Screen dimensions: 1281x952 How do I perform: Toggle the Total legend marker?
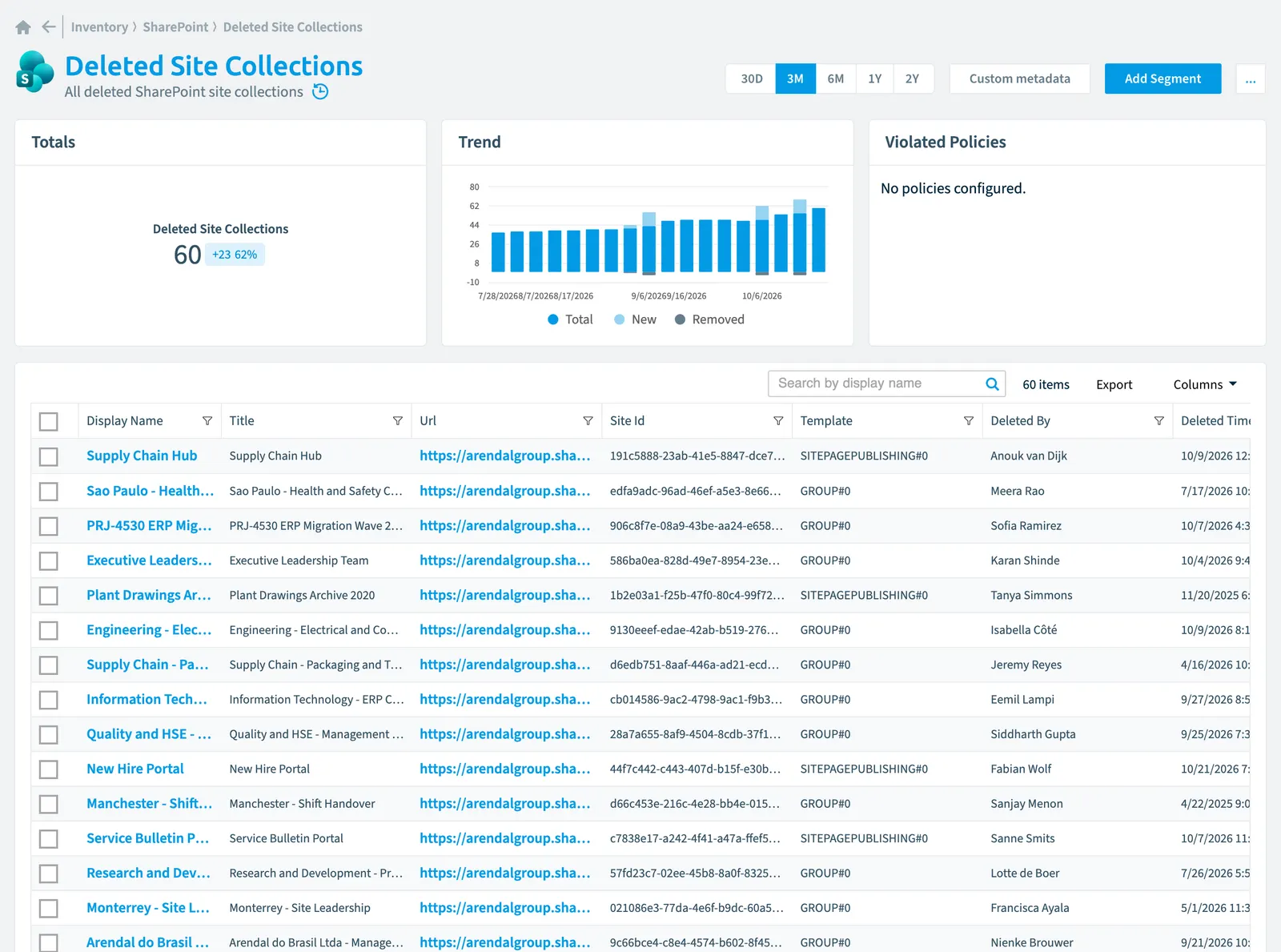point(552,319)
